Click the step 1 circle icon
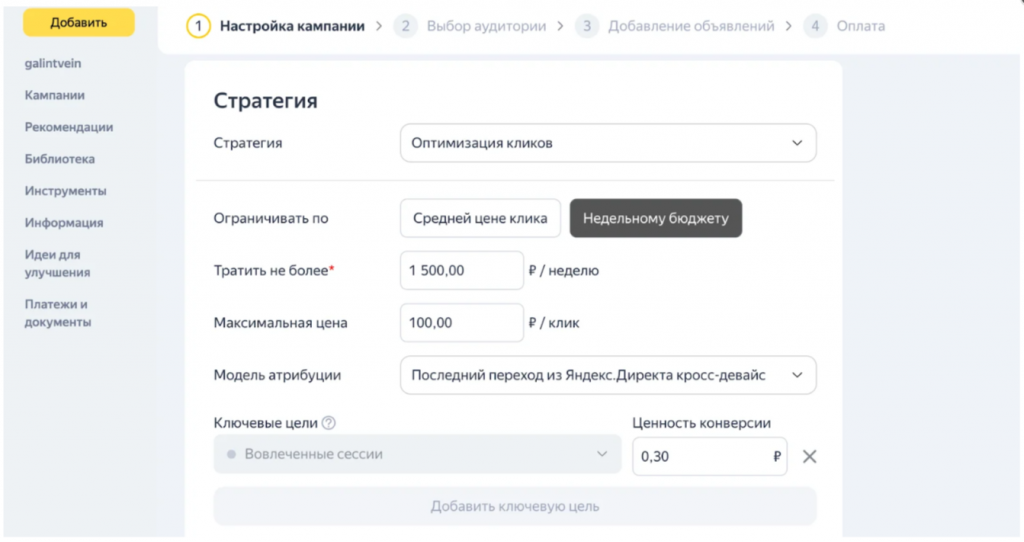1024x542 pixels. (x=198, y=26)
